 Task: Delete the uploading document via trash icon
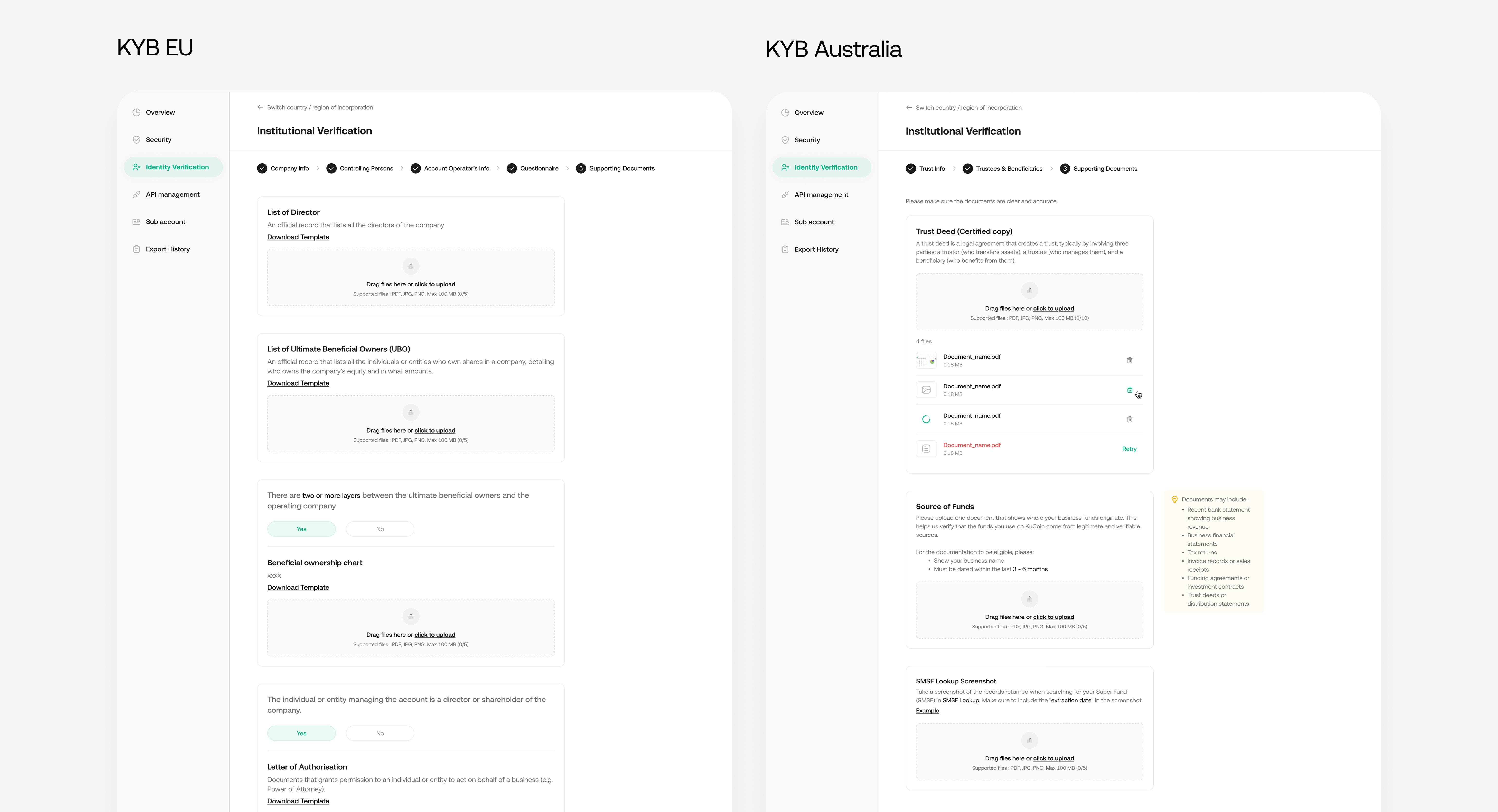tap(1129, 420)
